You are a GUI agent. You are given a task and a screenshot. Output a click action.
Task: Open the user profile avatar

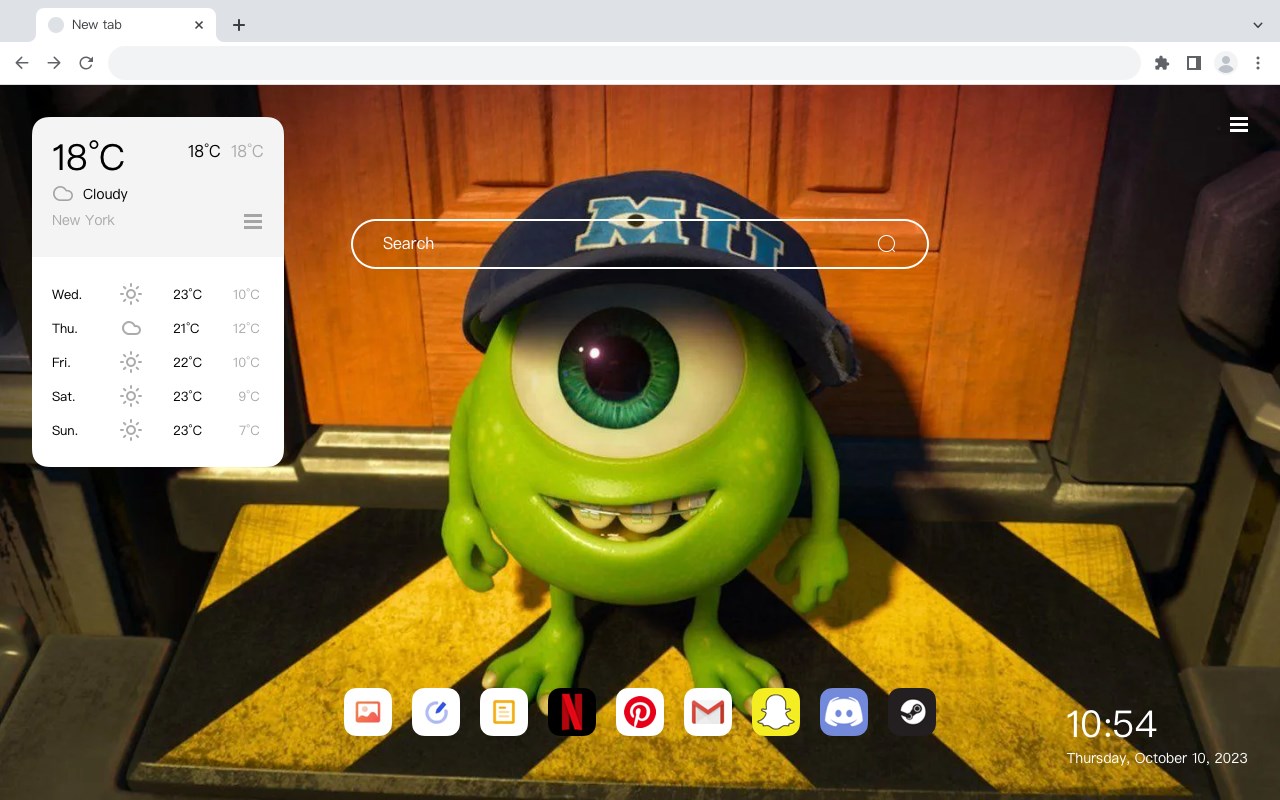point(1226,63)
